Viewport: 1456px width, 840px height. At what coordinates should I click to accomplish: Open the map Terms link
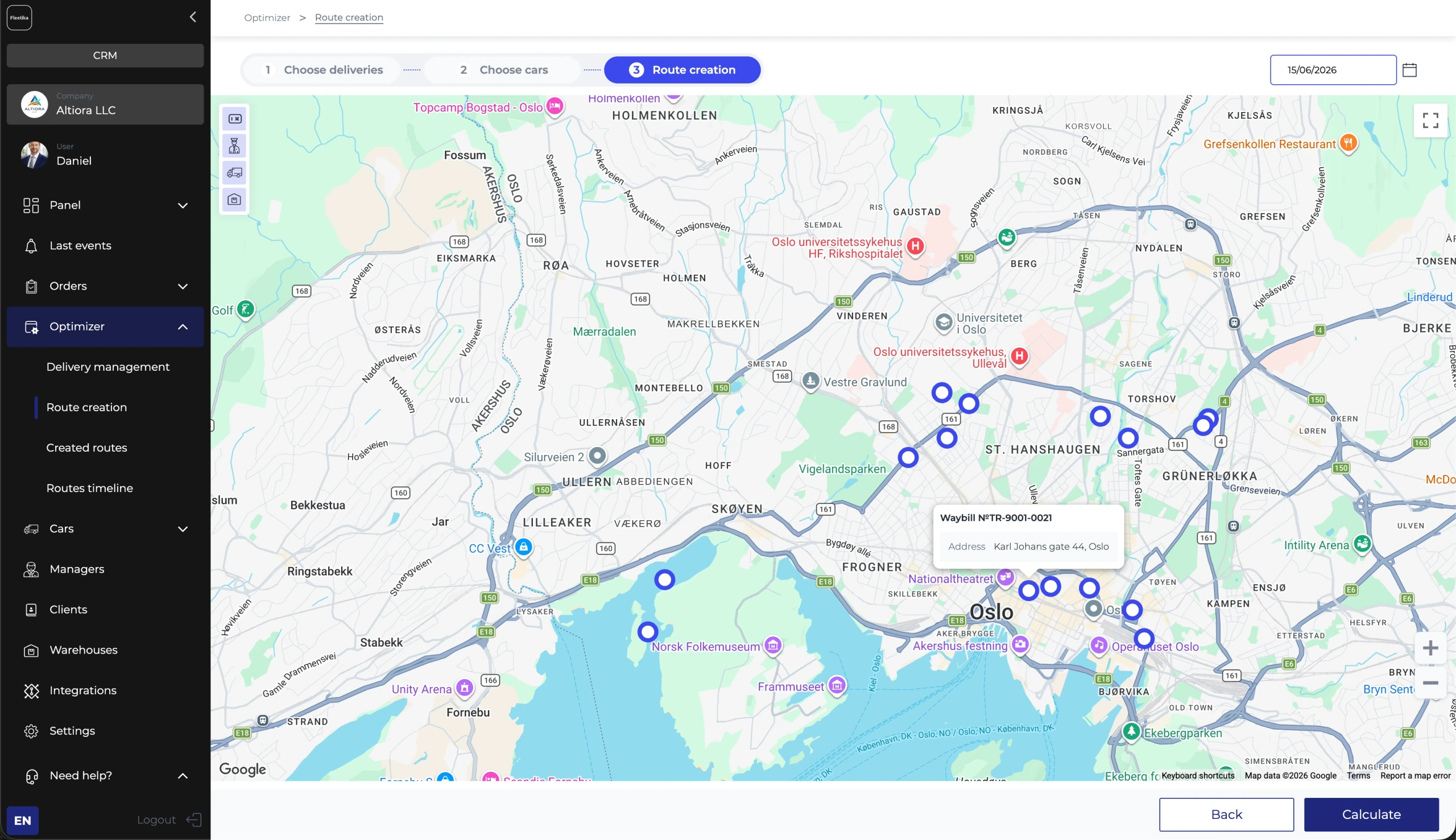(x=1359, y=775)
